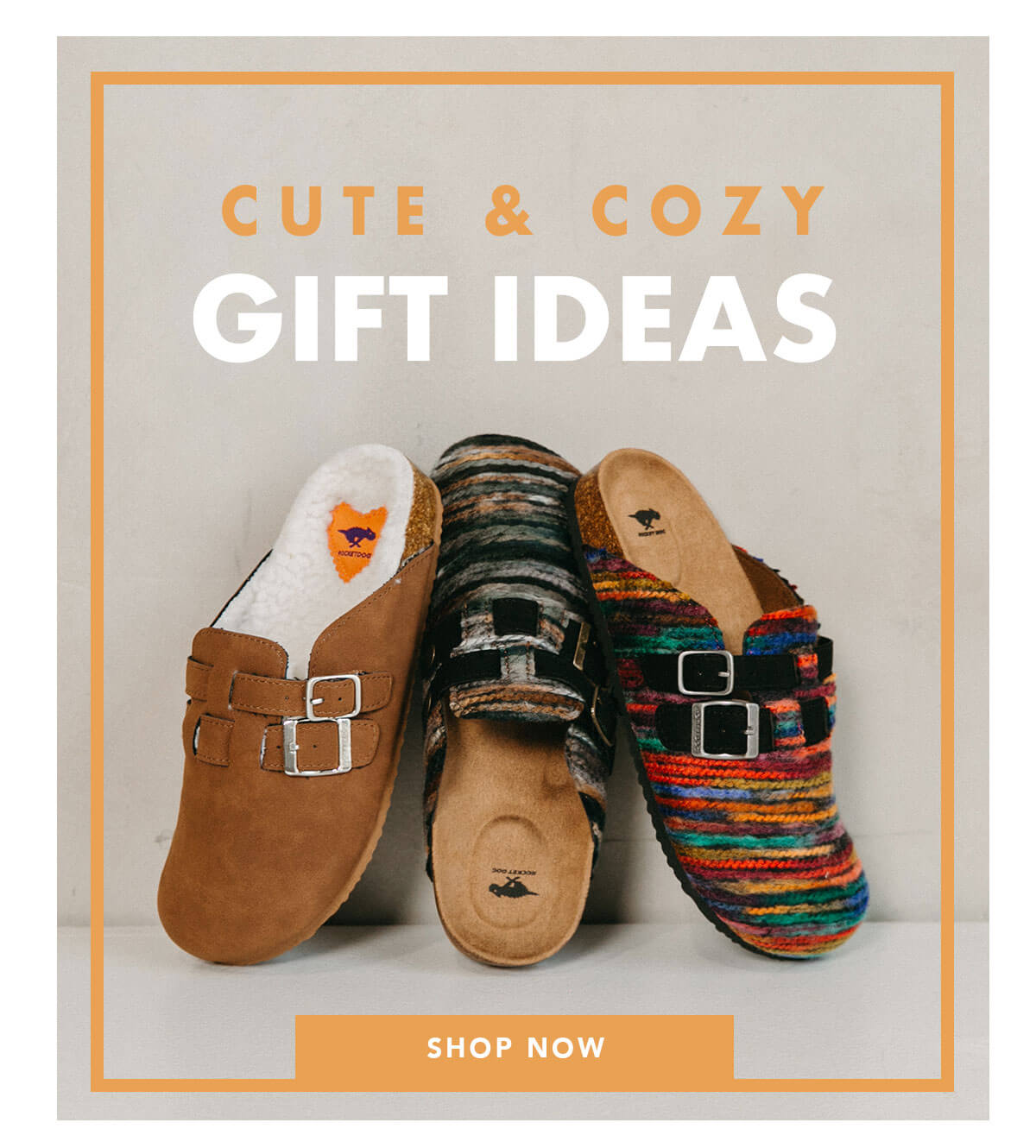1036x1148 pixels.
Task: Click the lower silver buckle on brown clog
Action: tap(317, 747)
